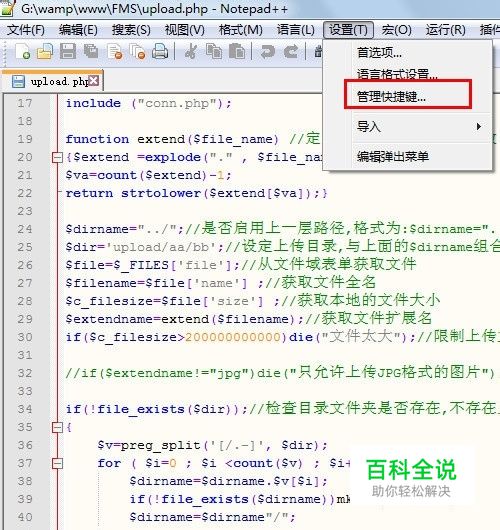
Task: Click the Copy toolbar icon
Action: tap(214, 52)
